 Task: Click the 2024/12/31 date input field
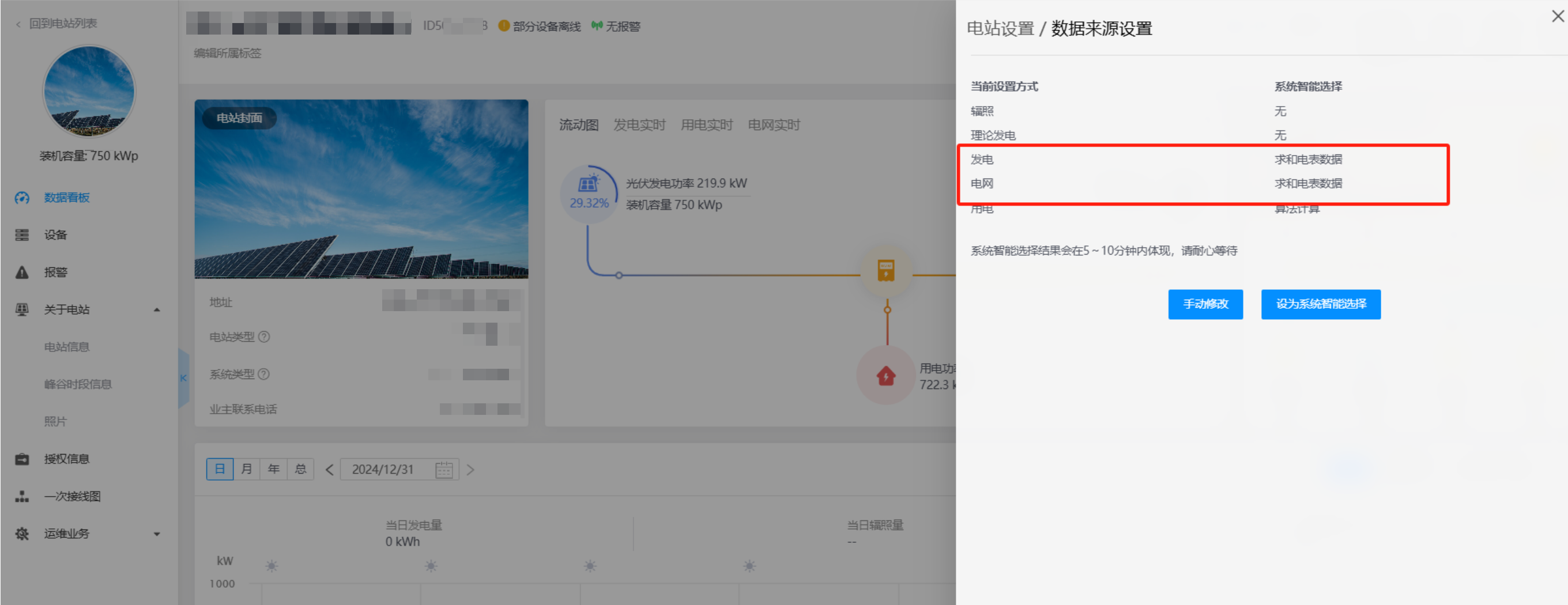(x=399, y=470)
